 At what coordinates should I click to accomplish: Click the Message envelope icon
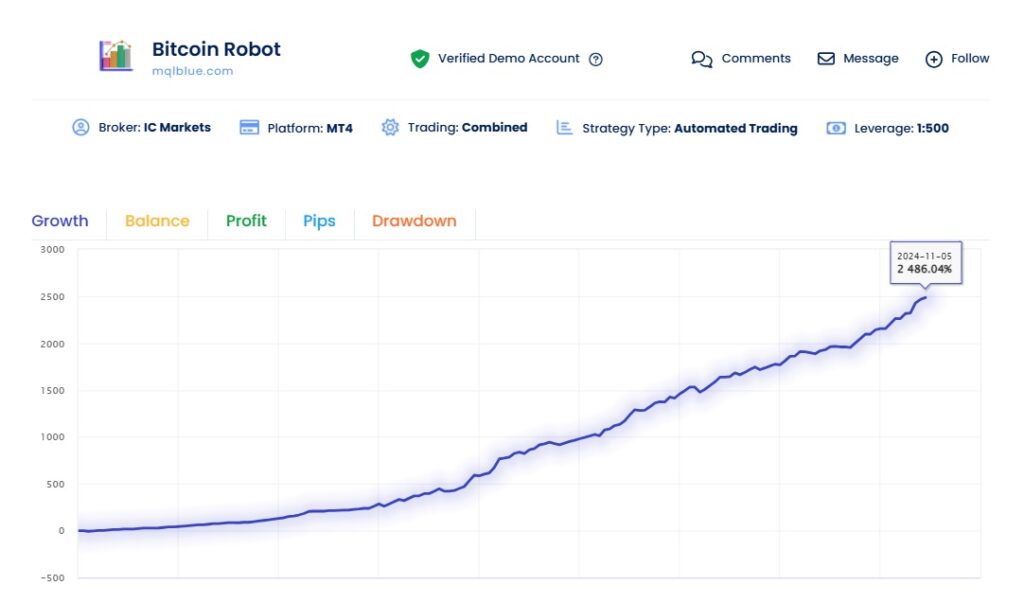coord(828,59)
